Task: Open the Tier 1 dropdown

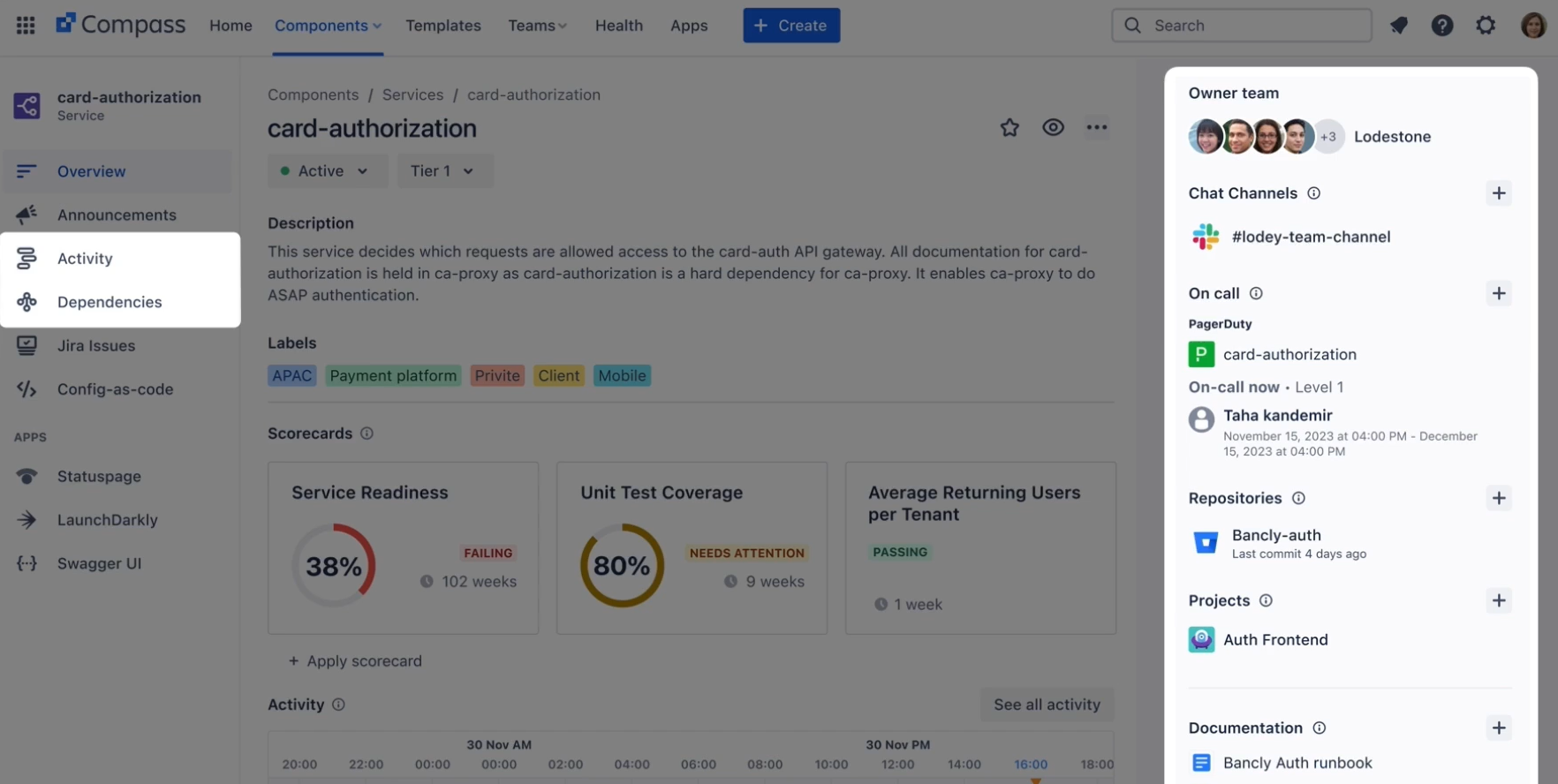Action: coord(442,171)
